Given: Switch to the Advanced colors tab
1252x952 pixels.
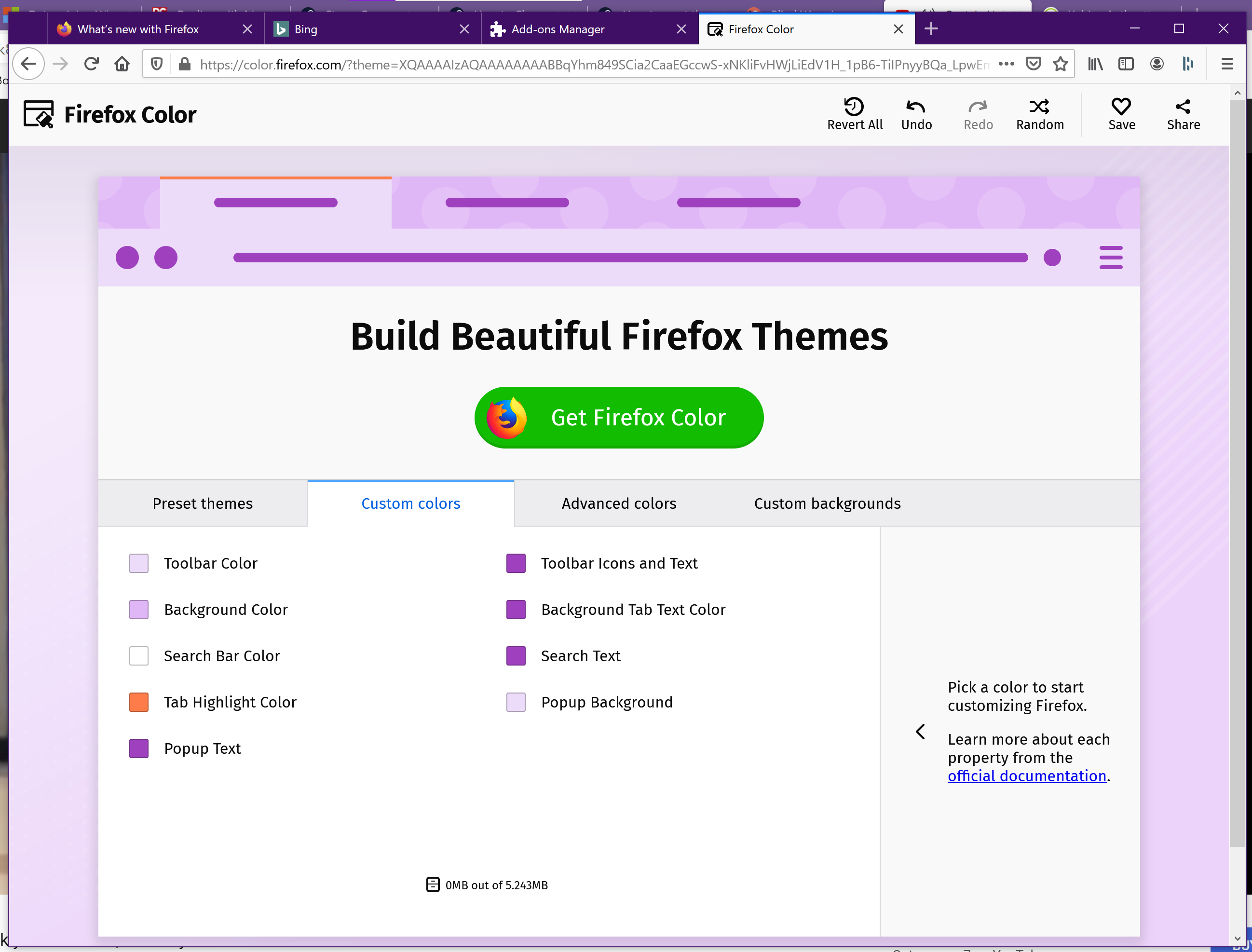Looking at the screenshot, I should (619, 503).
